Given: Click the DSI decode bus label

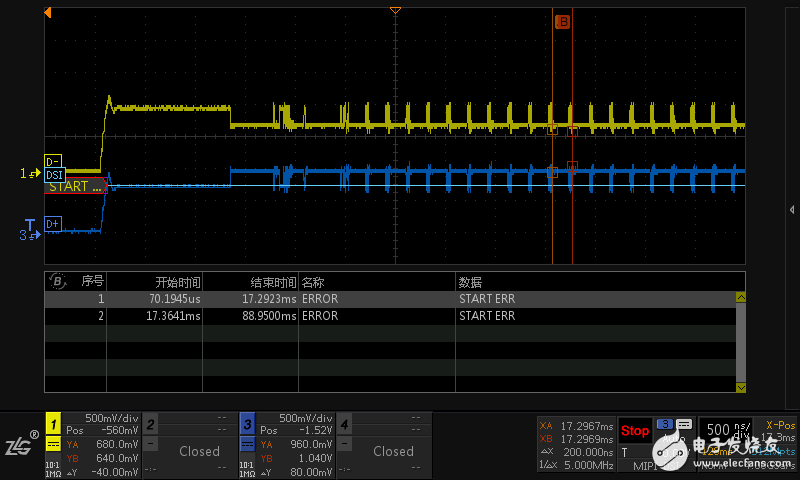Looking at the screenshot, I should (x=54, y=174).
